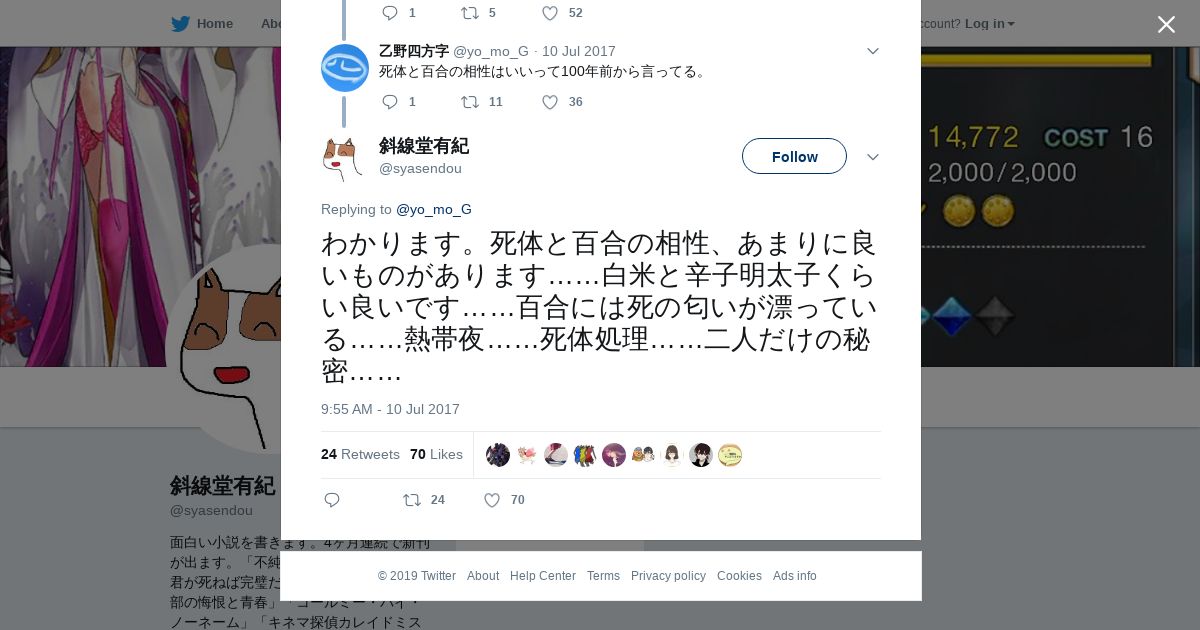The width and height of the screenshot is (1200, 630).
Task: Open the Privacy policy footer link
Action: point(668,576)
